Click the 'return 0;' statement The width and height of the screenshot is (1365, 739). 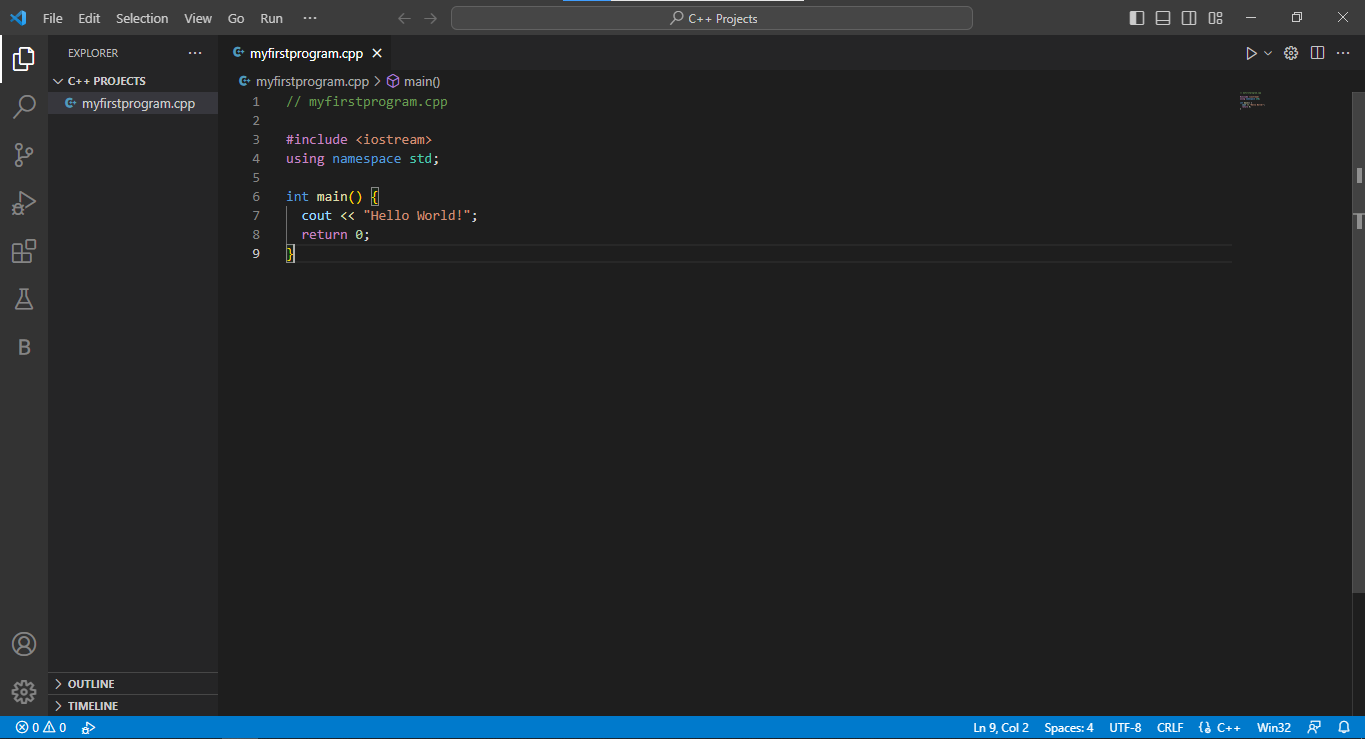(x=336, y=235)
